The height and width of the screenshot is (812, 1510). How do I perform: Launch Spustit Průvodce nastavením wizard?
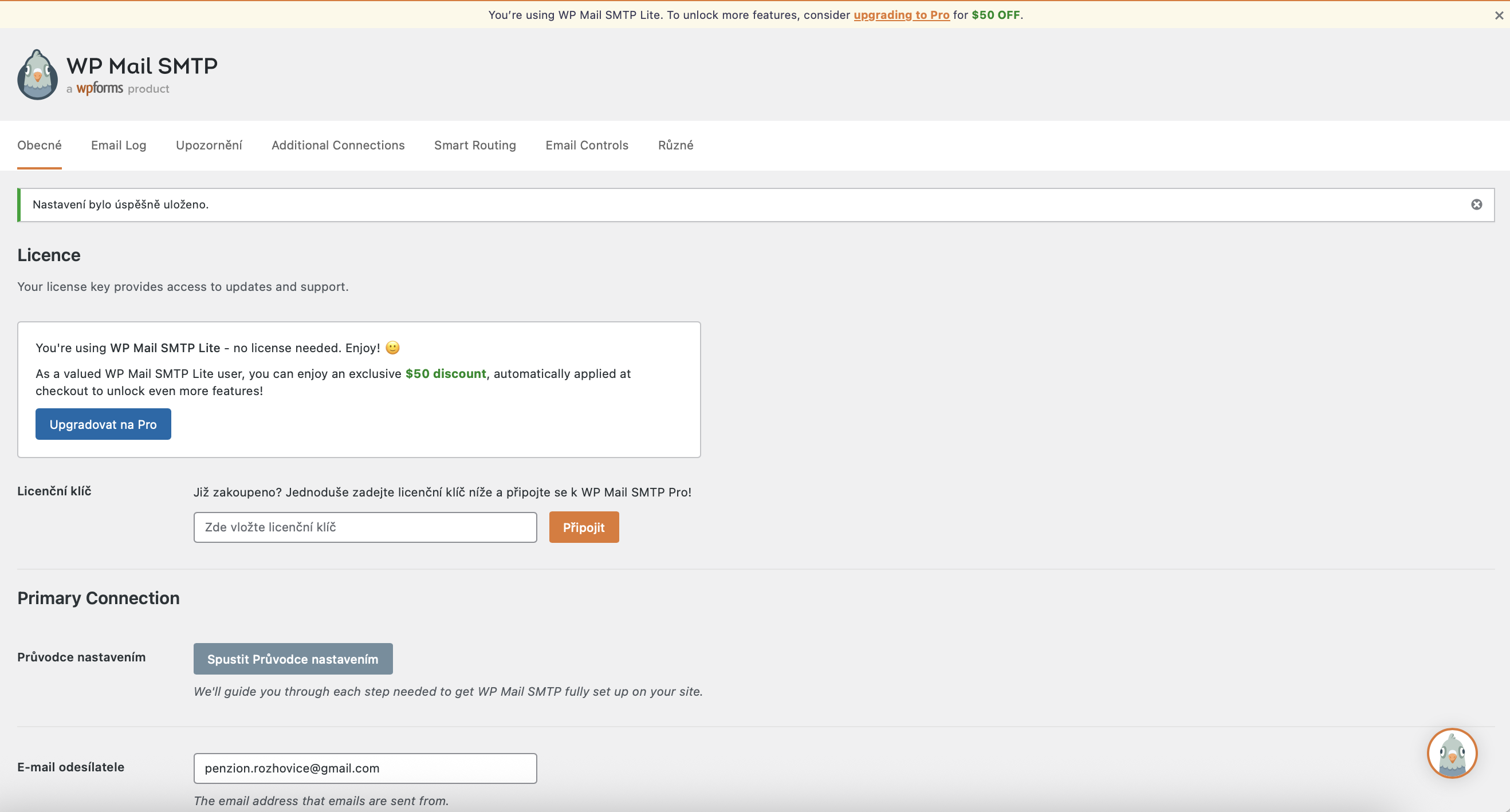(x=293, y=659)
